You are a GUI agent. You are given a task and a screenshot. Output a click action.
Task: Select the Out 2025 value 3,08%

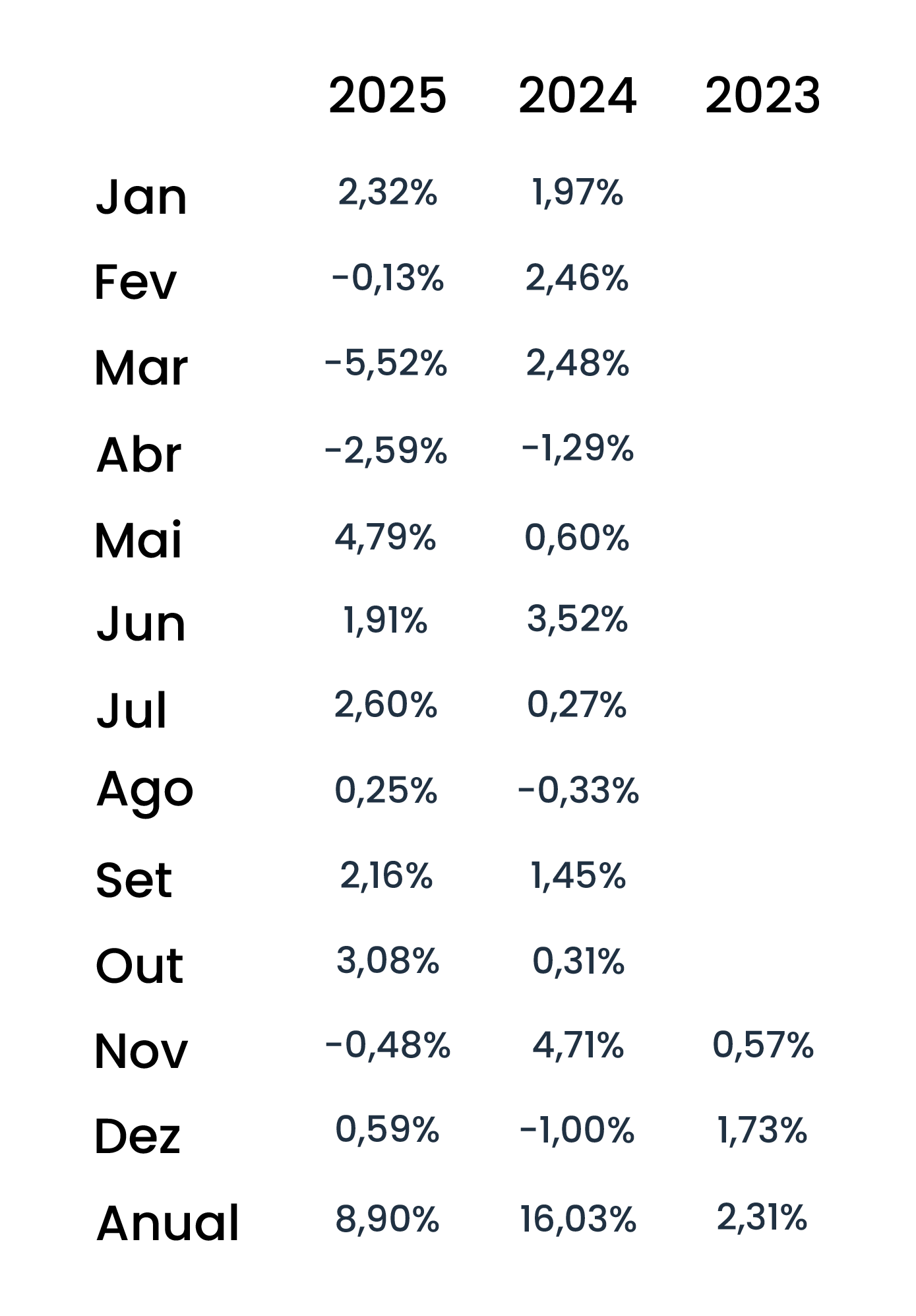point(388,960)
